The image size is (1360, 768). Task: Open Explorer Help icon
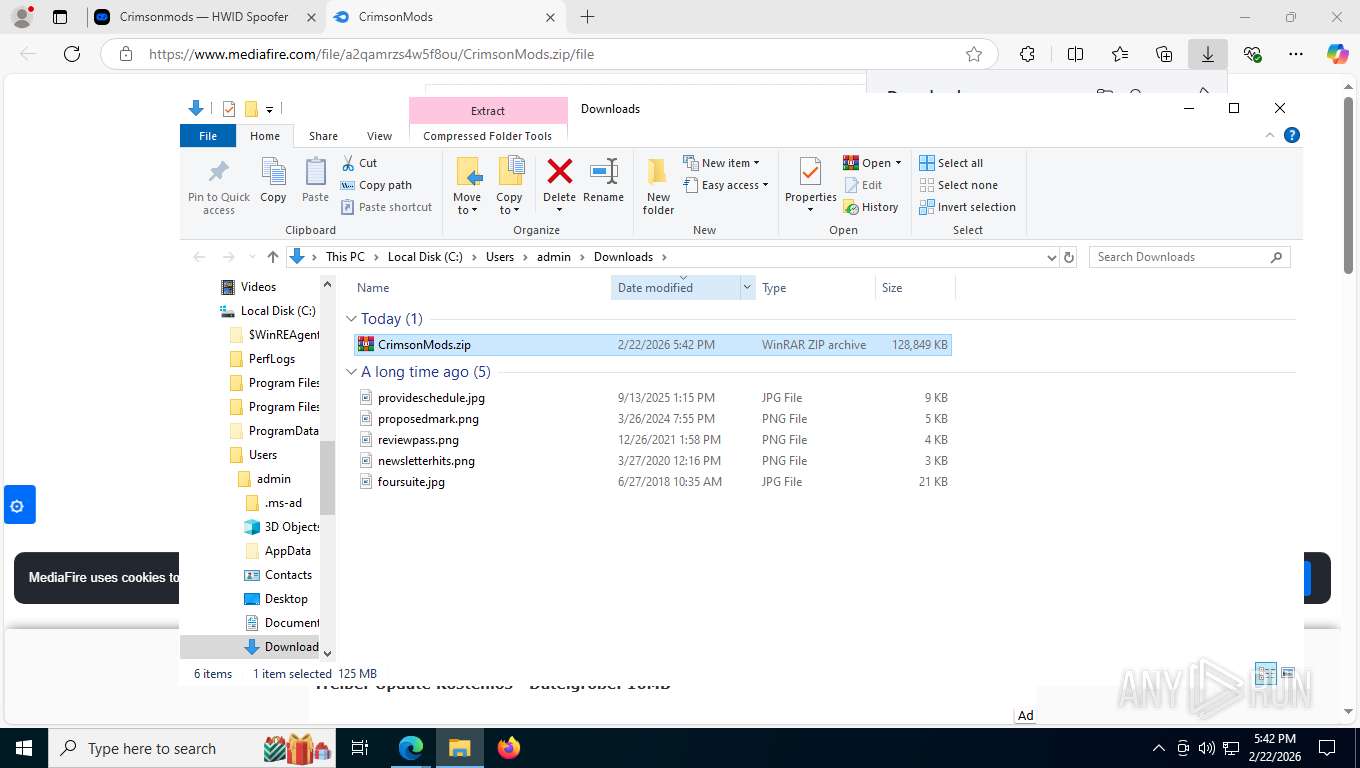[x=1291, y=135]
